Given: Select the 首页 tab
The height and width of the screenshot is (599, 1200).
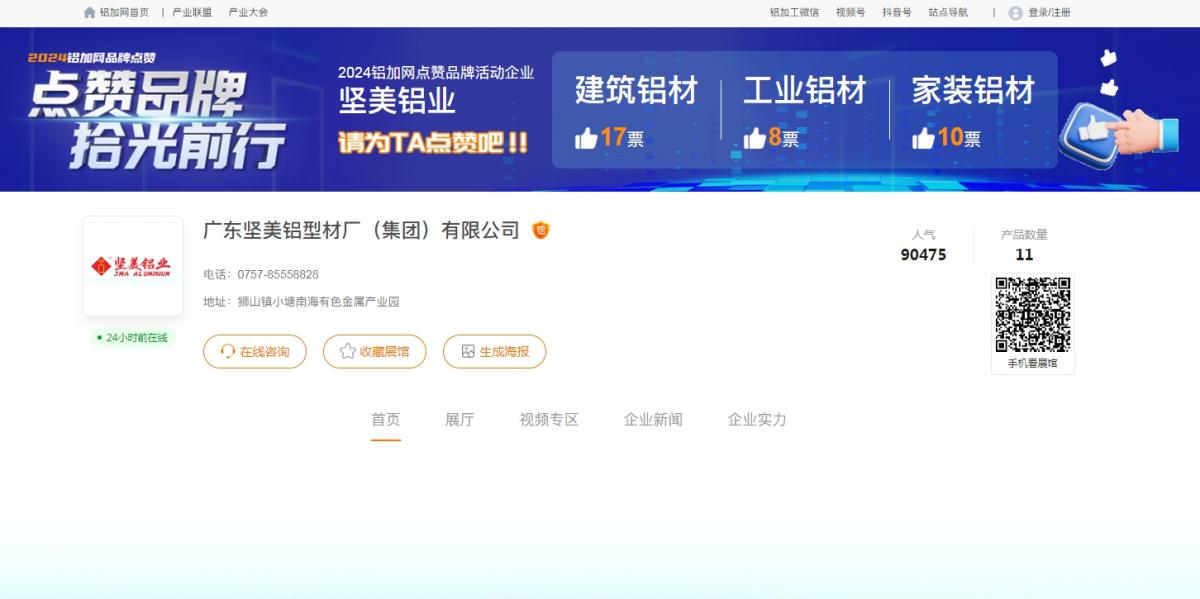Looking at the screenshot, I should (x=386, y=420).
